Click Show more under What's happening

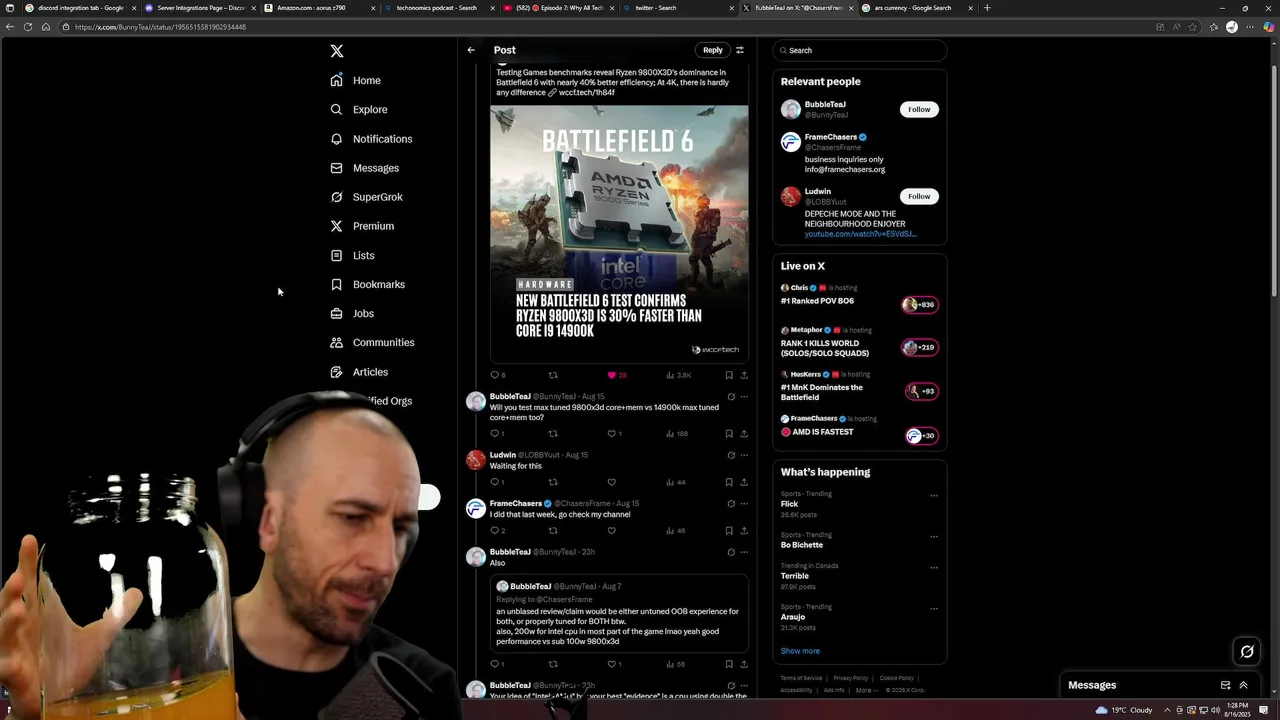(x=800, y=651)
